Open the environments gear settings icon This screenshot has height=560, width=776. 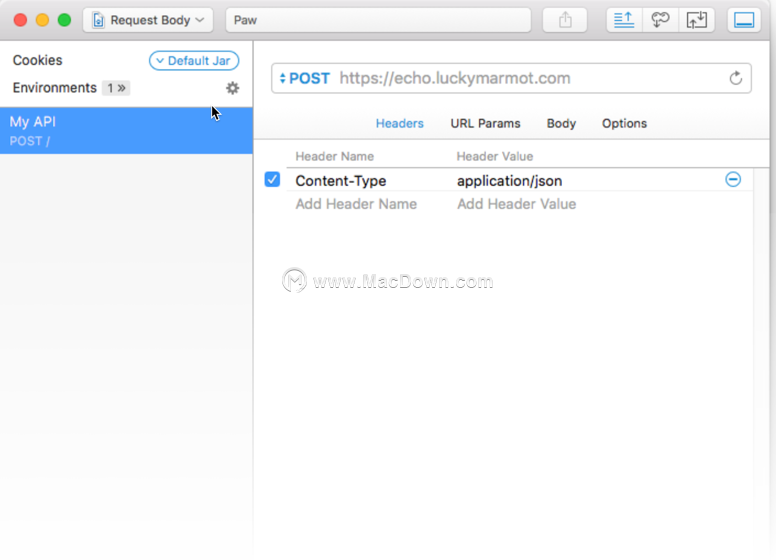(x=232, y=88)
